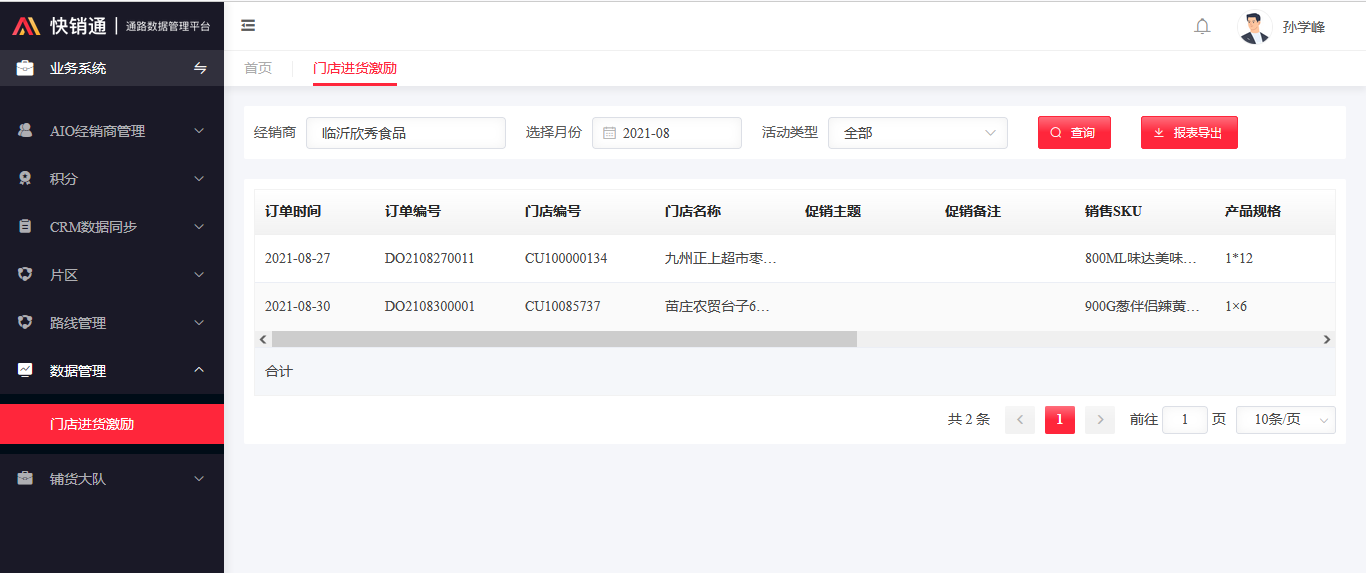The height and width of the screenshot is (573, 1366).
Task: Click the date 2021-08-30 cell
Action: coord(297,306)
